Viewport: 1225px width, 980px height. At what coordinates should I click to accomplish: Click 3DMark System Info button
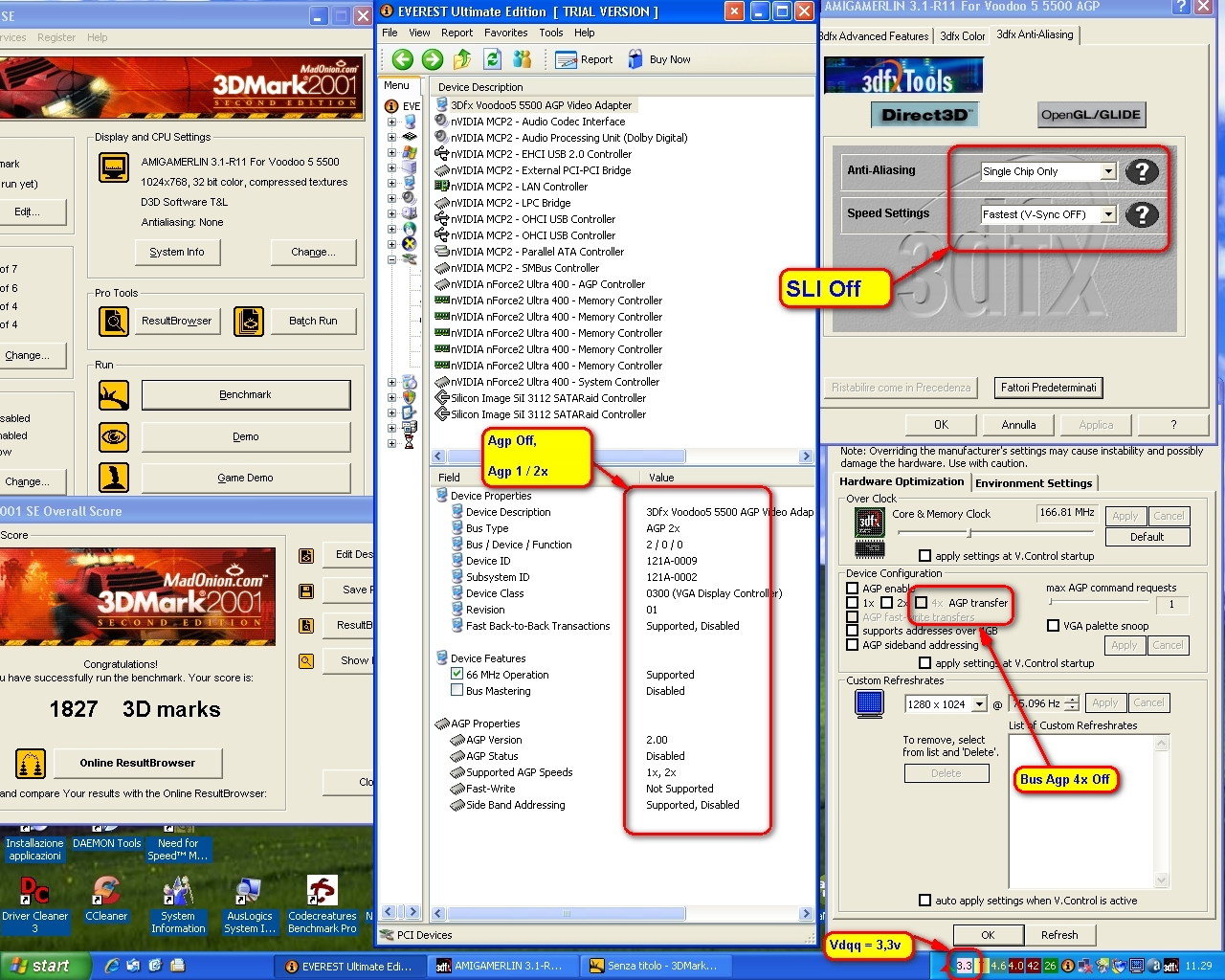pos(177,252)
